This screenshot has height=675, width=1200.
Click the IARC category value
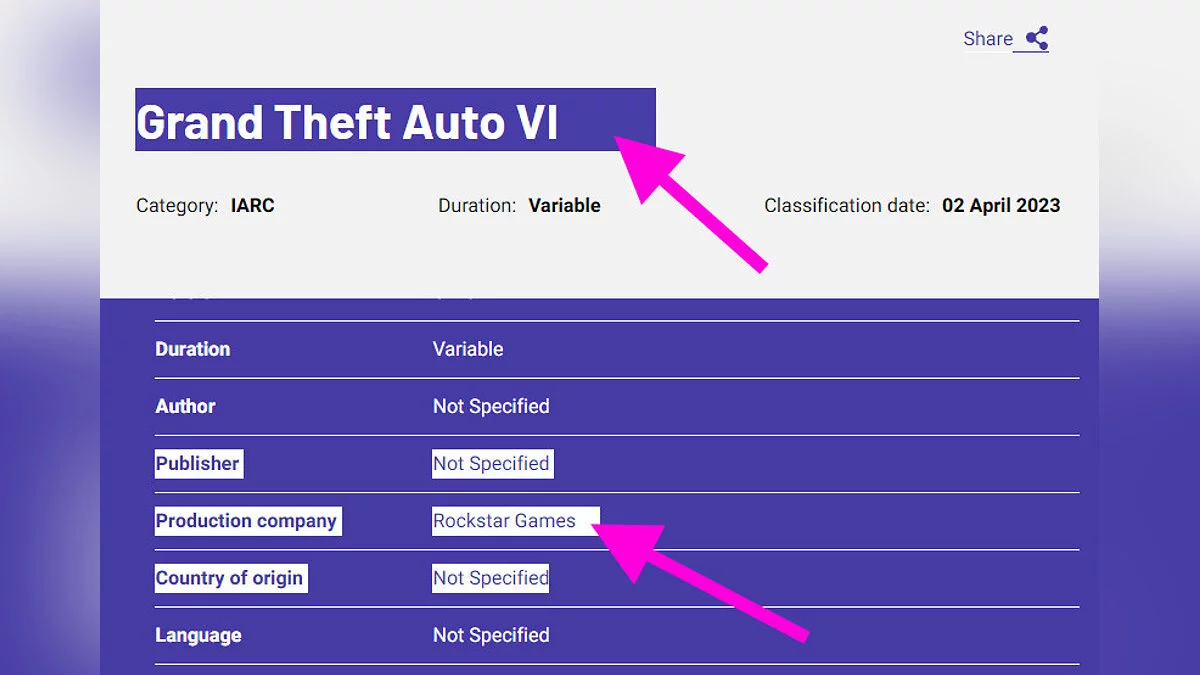pos(252,206)
